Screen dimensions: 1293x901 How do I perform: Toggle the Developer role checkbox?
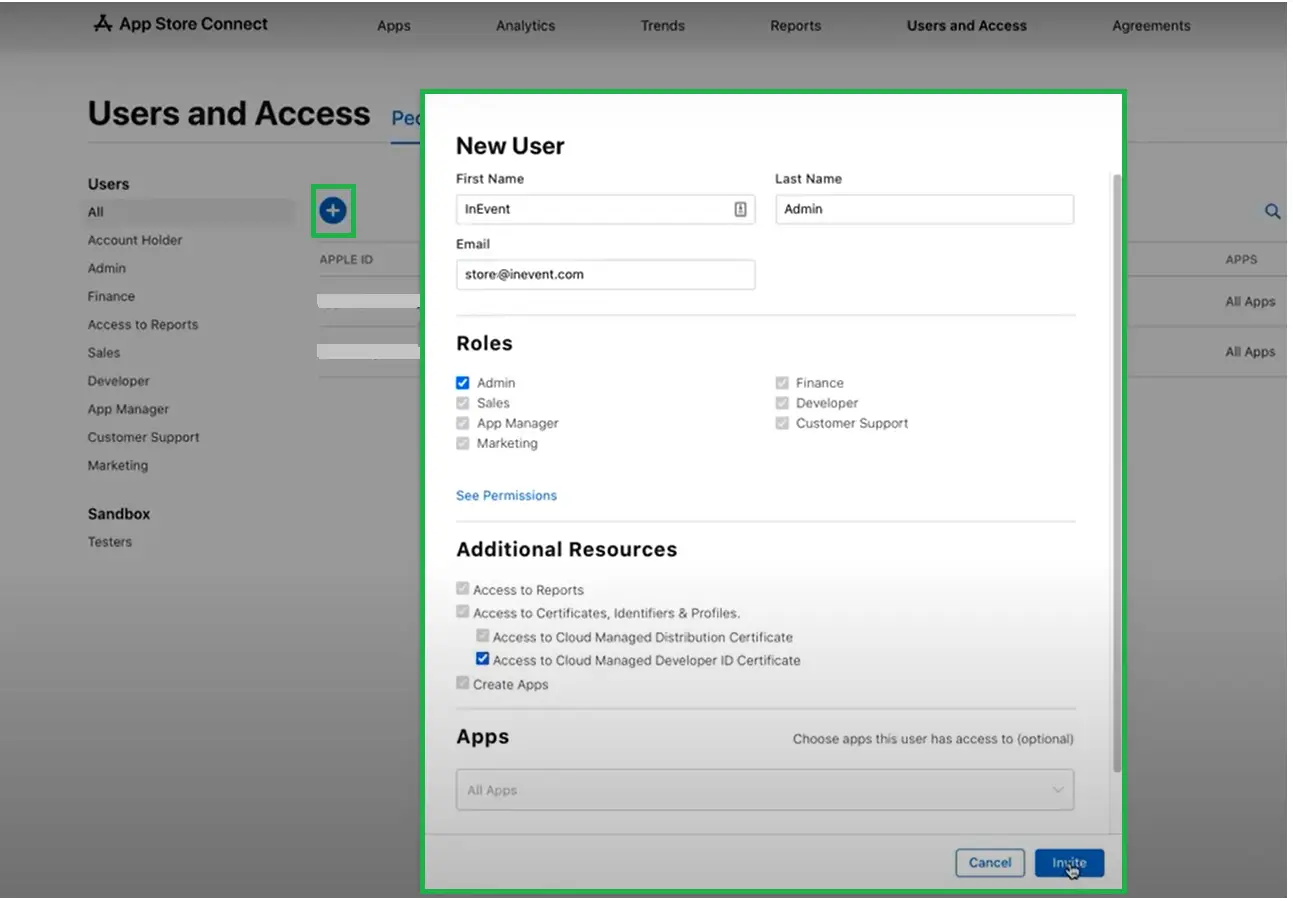click(x=782, y=403)
